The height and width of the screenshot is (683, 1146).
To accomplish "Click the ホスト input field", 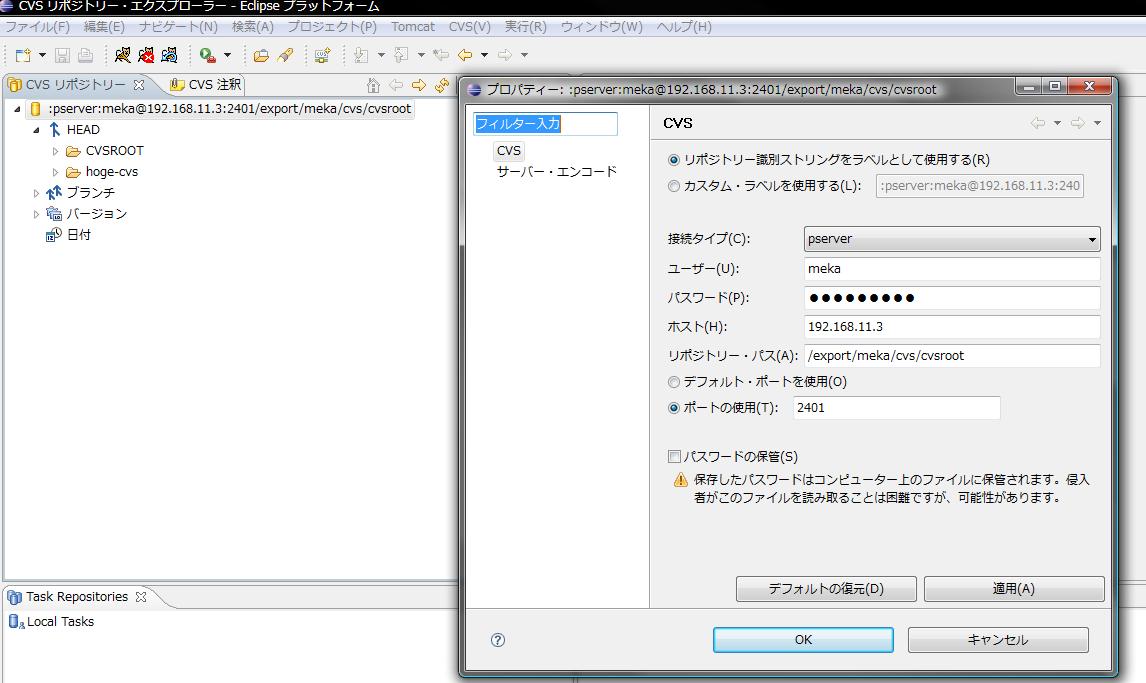I will point(952,327).
